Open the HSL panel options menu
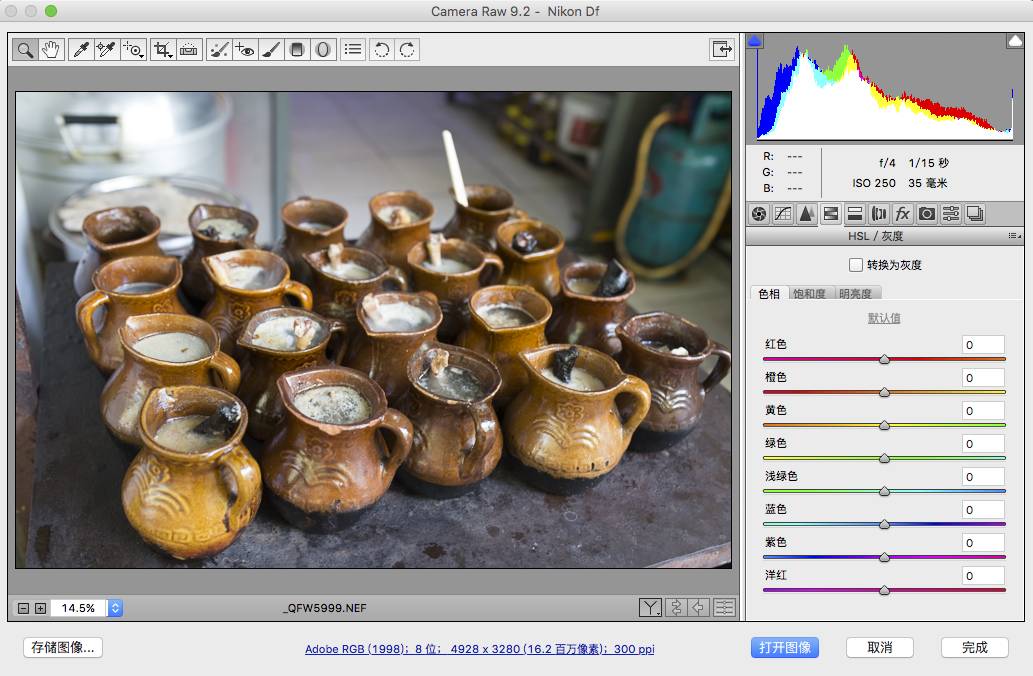1033x676 pixels. pyautogui.click(x=1014, y=236)
